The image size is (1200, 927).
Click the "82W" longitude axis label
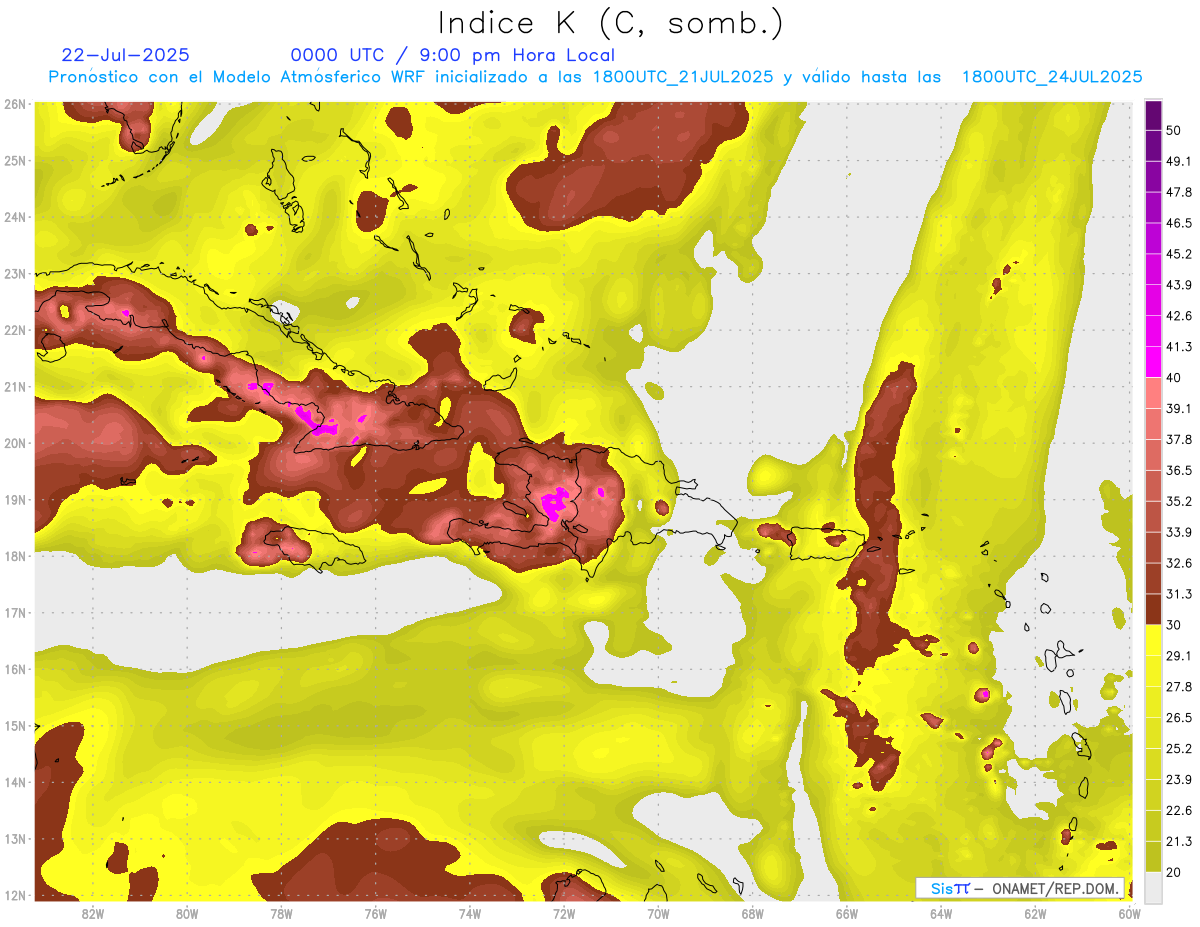93,914
